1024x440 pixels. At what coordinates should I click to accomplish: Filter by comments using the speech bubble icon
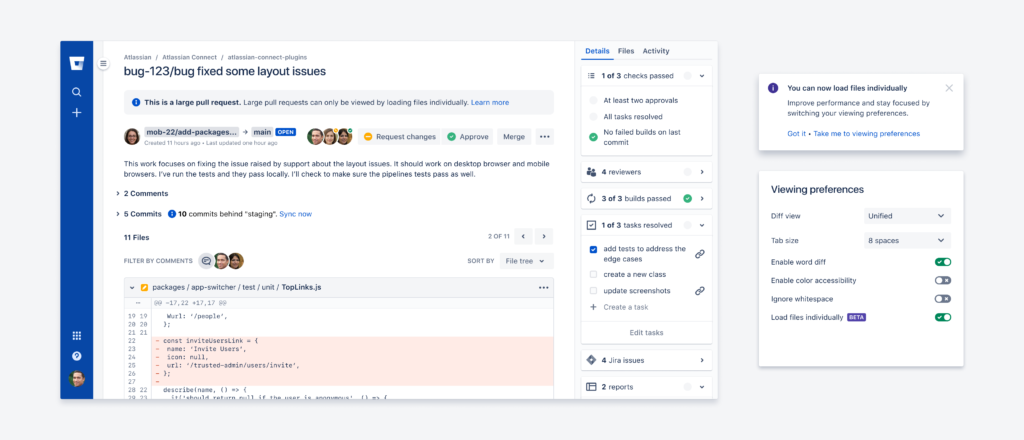[206, 260]
